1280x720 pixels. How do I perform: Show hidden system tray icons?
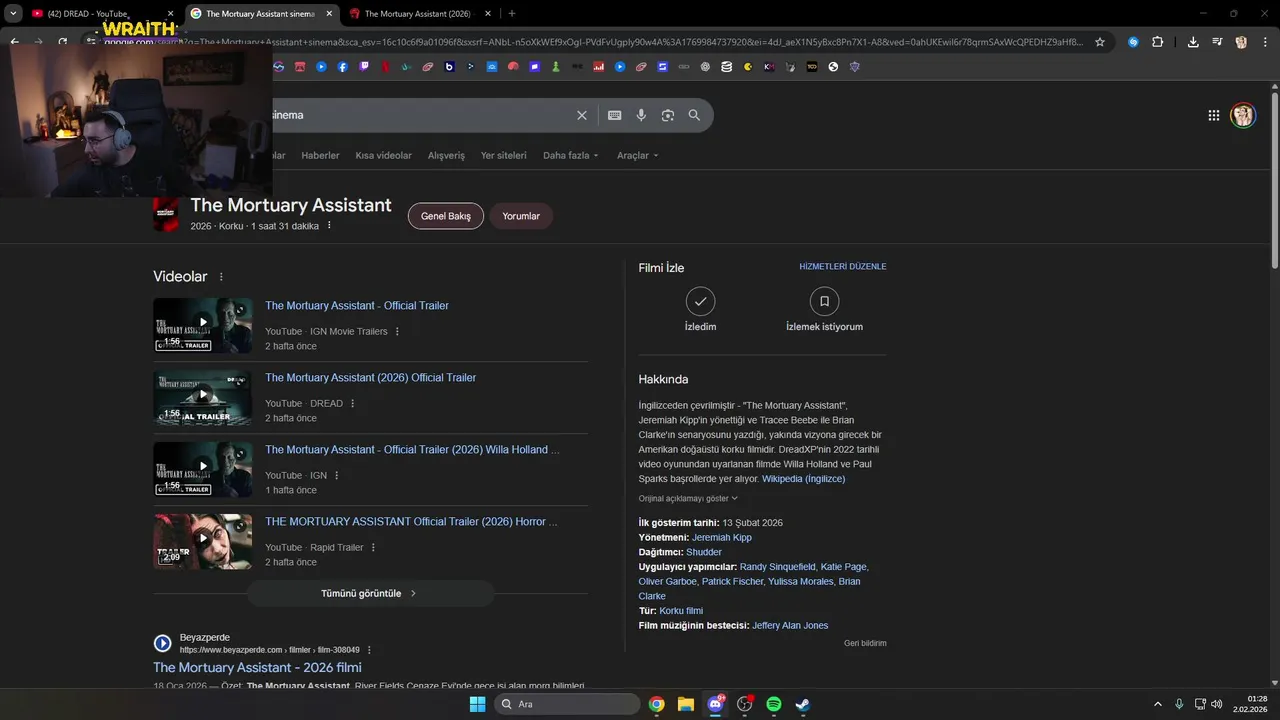[x=1158, y=704]
